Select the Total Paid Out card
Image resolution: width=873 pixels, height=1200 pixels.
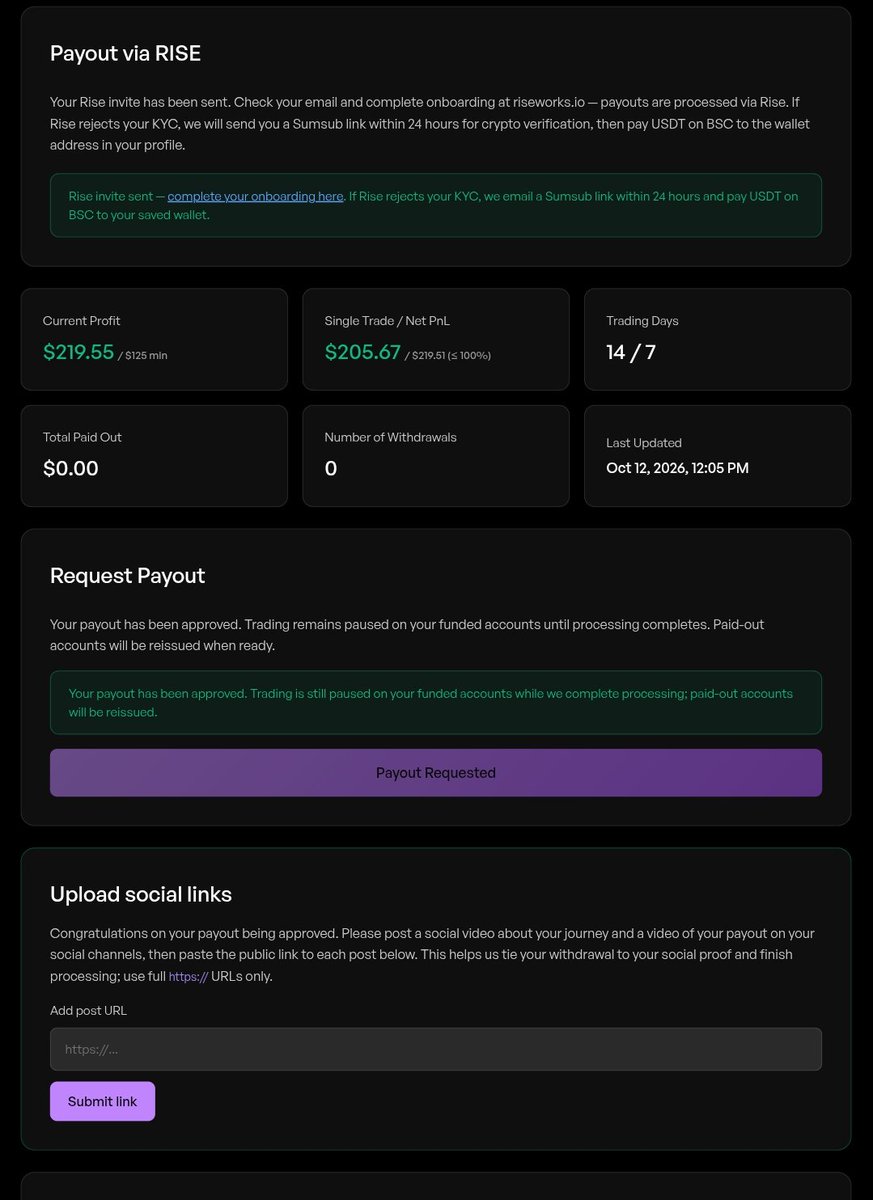pyautogui.click(x=154, y=456)
